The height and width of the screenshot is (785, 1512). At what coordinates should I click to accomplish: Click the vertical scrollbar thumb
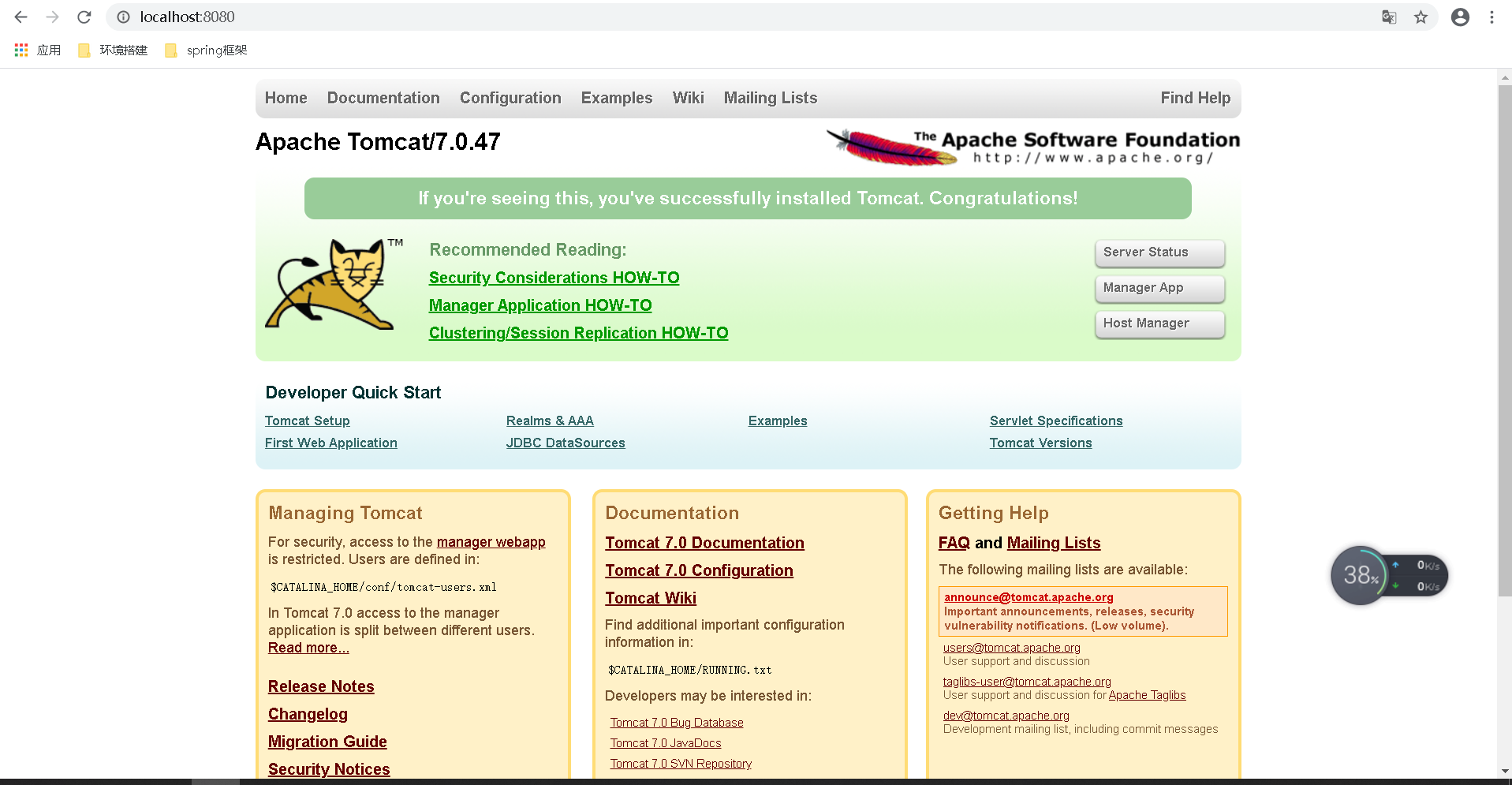[x=1505, y=341]
